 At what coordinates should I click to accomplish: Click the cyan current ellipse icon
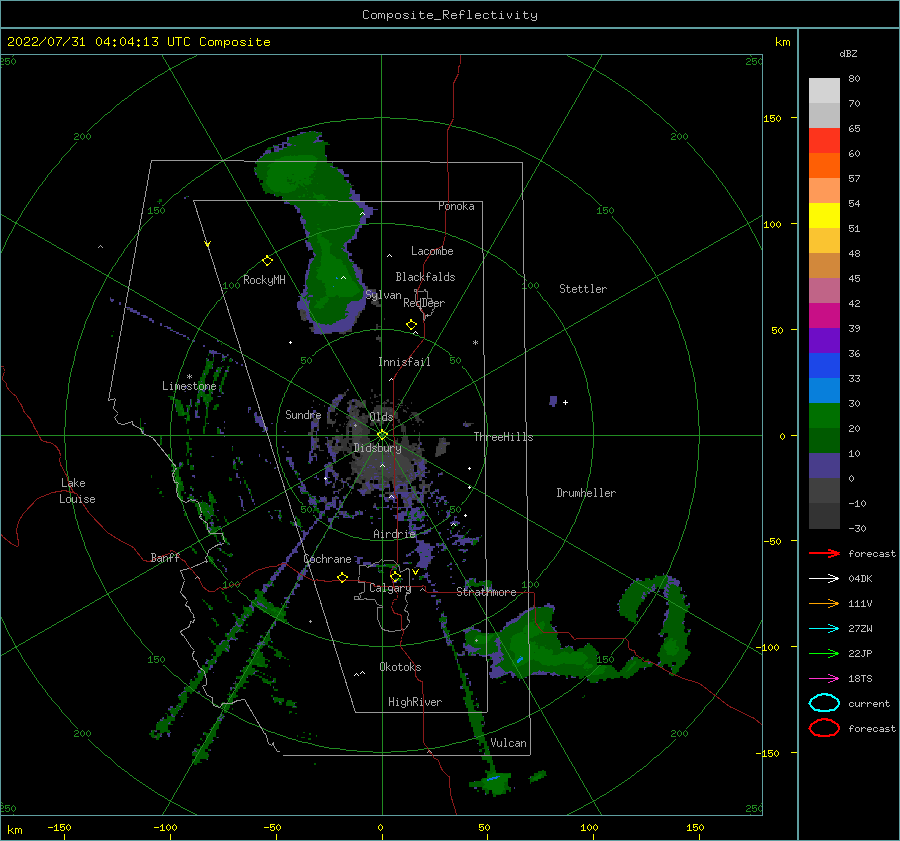pos(824,703)
